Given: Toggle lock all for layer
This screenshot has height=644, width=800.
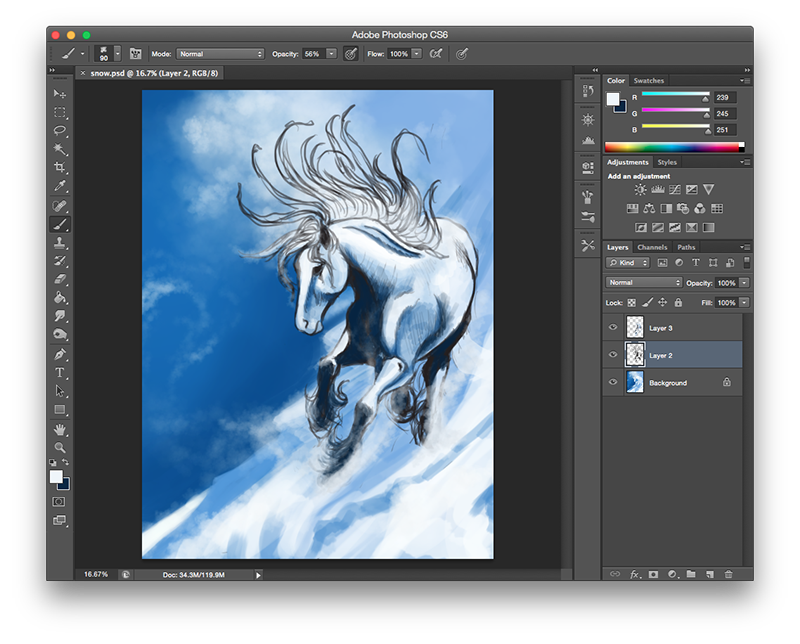Looking at the screenshot, I should click(x=678, y=303).
